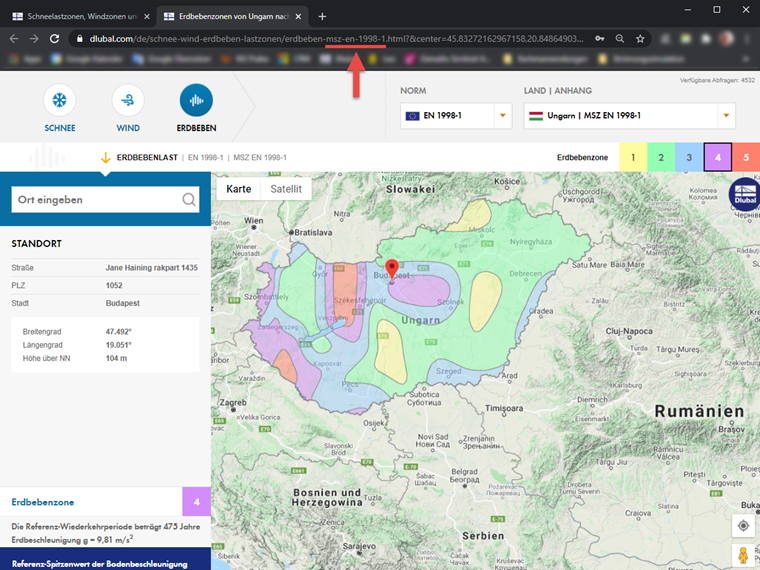The width and height of the screenshot is (760, 570).
Task: Switch map to Satellit view
Action: (x=286, y=189)
